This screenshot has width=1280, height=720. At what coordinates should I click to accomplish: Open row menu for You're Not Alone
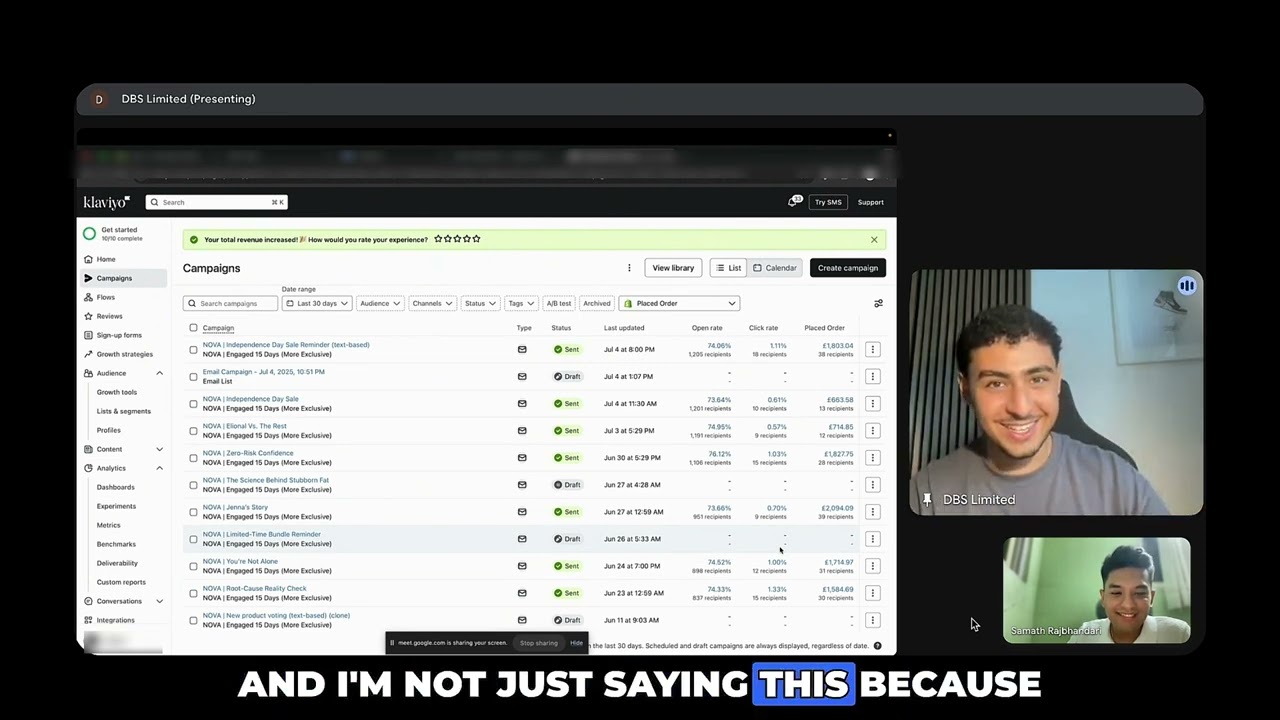872,565
